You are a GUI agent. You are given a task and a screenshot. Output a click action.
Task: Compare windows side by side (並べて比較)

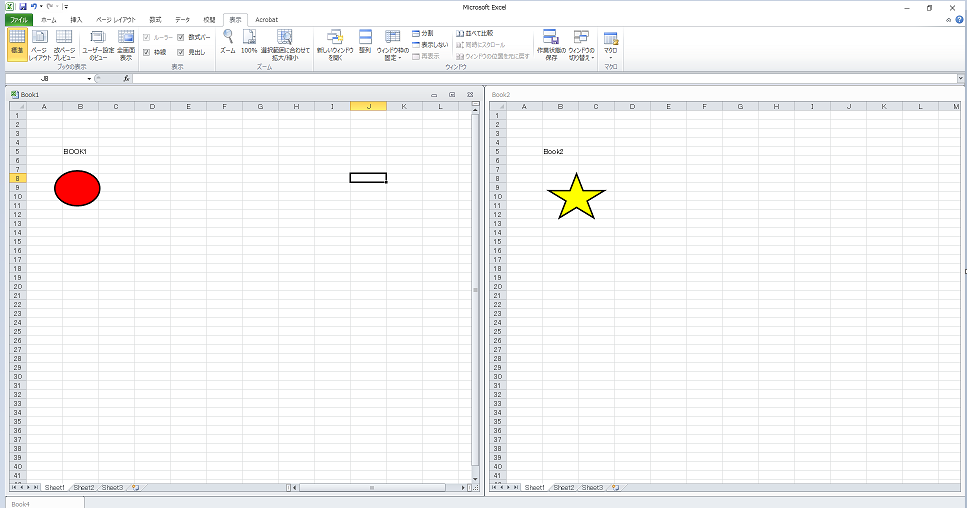click(475, 33)
